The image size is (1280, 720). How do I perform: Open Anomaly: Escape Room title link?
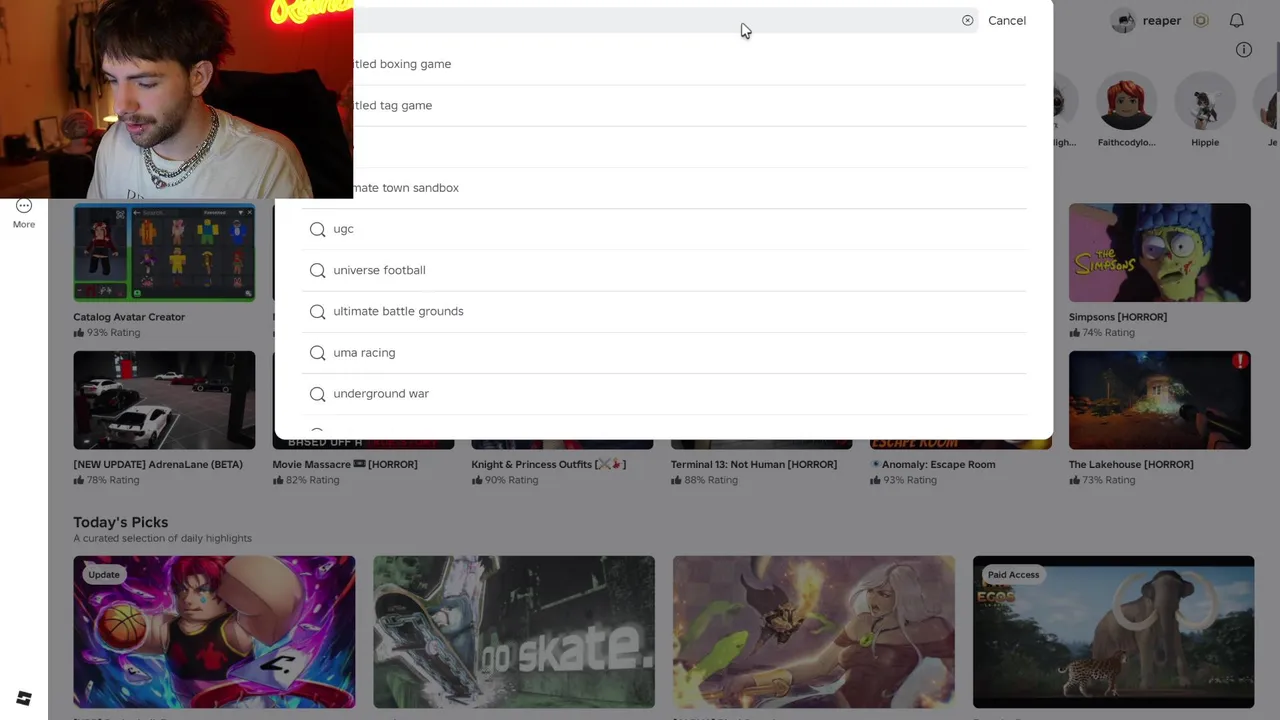tap(932, 464)
